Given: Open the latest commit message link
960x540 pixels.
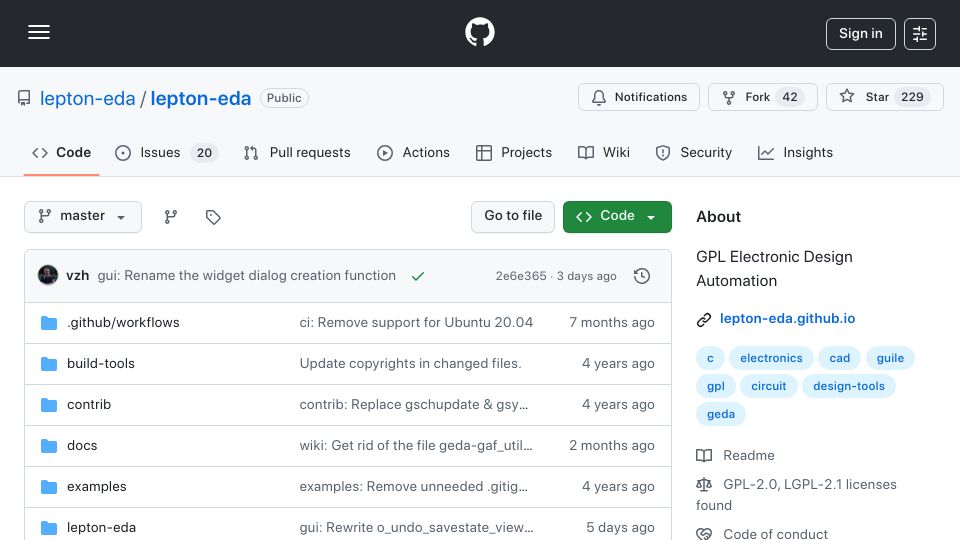Looking at the screenshot, I should click(247, 276).
